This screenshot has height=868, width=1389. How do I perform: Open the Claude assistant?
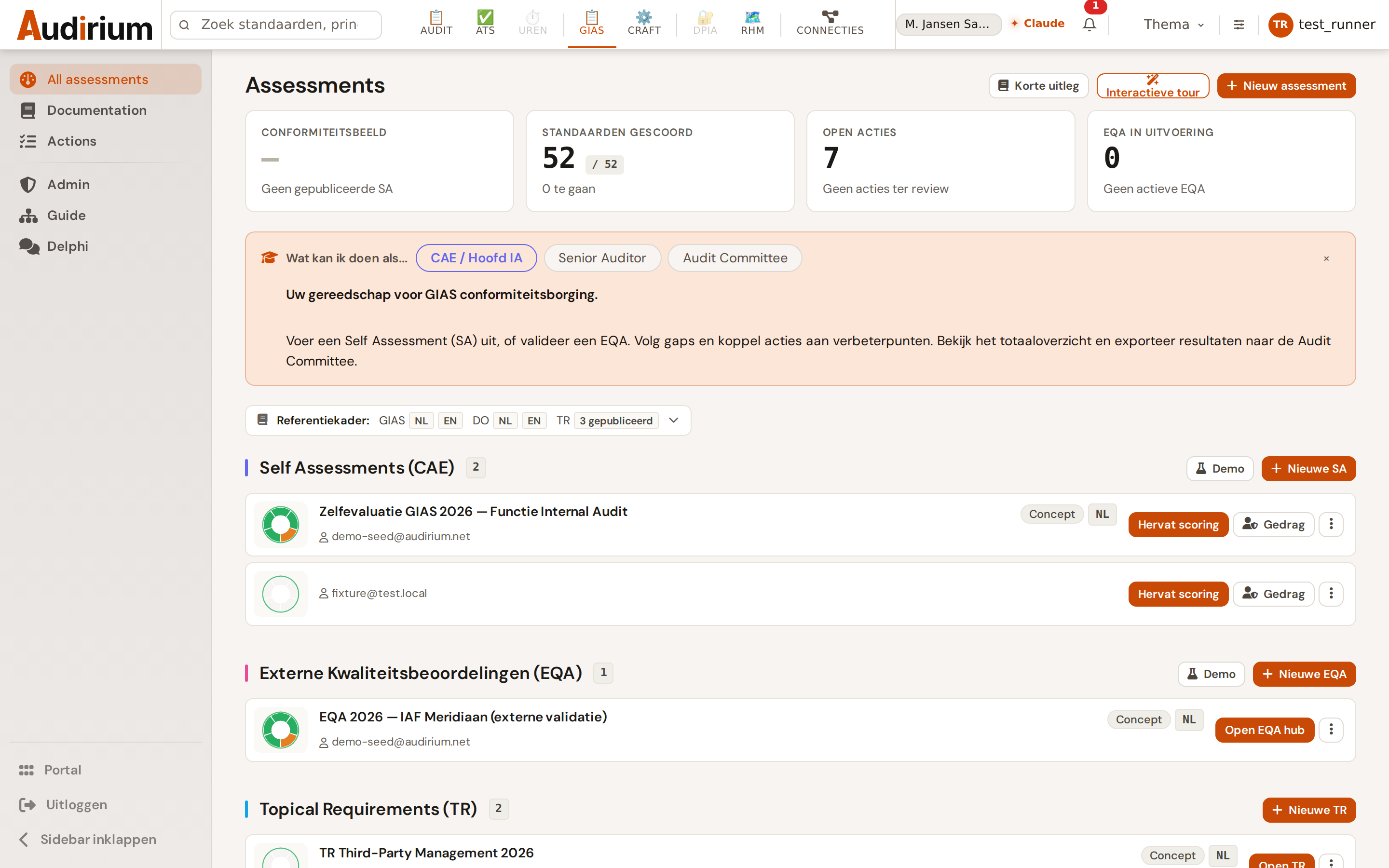[1038, 24]
